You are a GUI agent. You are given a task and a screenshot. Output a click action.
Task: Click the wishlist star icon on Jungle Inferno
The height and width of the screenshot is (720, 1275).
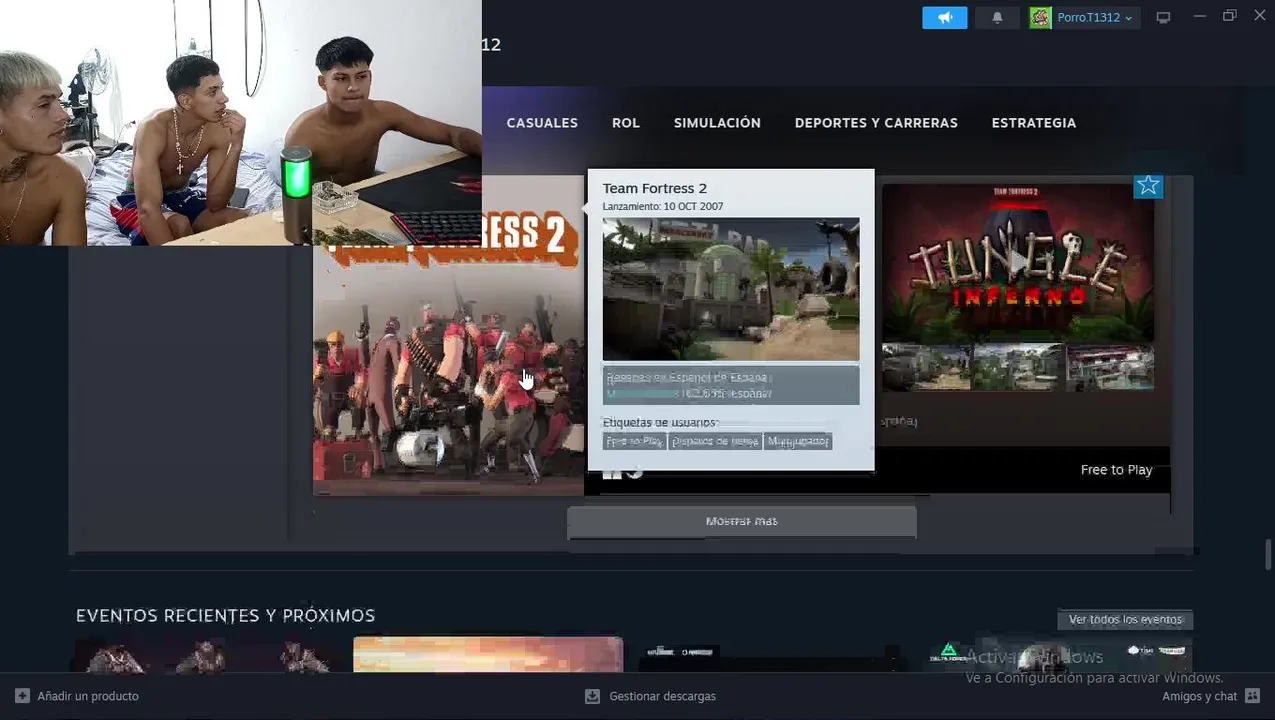(1148, 185)
